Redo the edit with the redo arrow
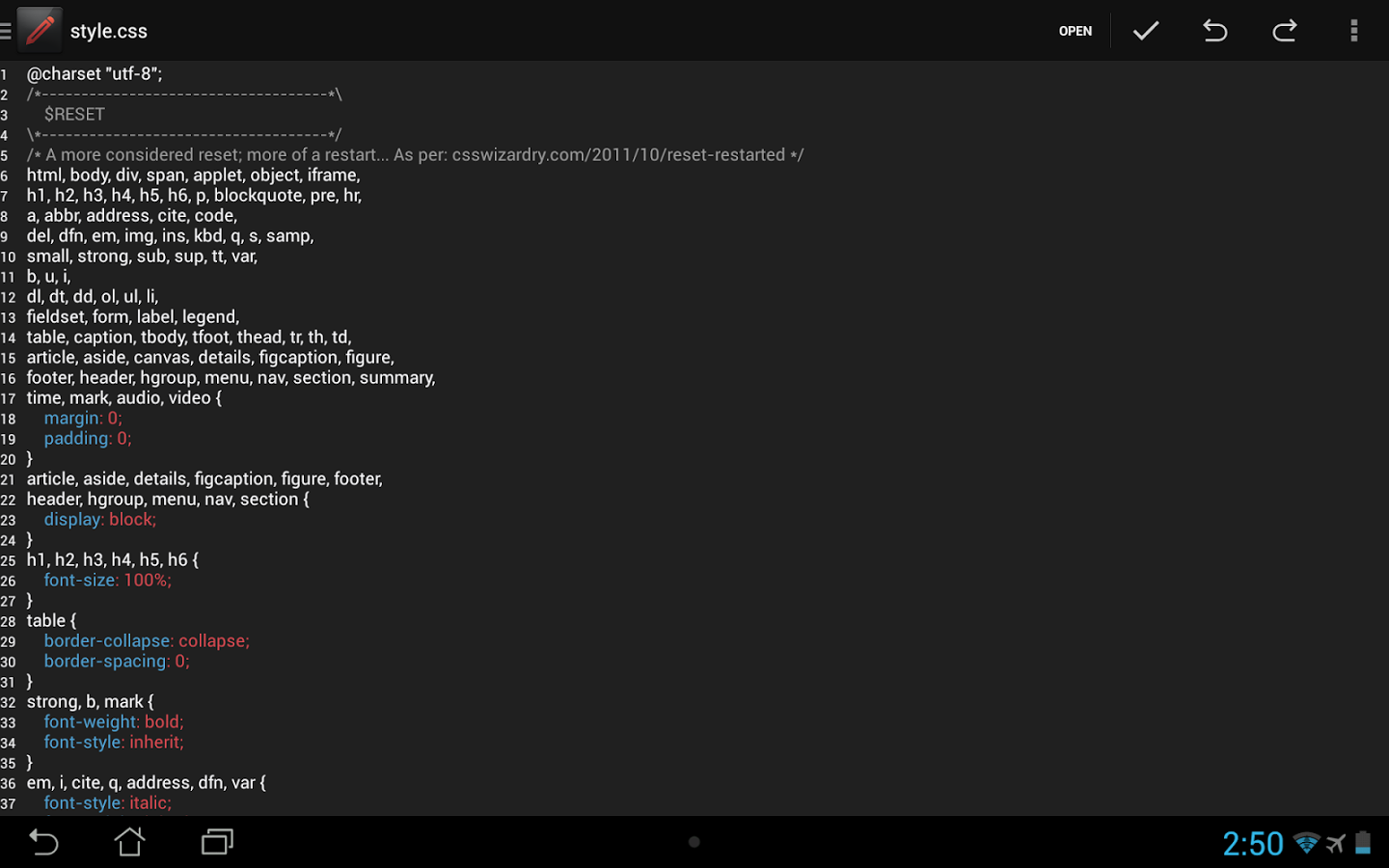 point(1285,31)
